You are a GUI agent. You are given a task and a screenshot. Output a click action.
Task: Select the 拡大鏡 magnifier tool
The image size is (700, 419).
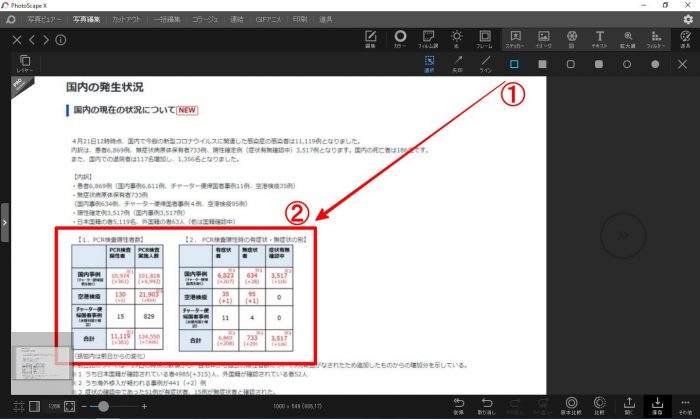[628, 39]
